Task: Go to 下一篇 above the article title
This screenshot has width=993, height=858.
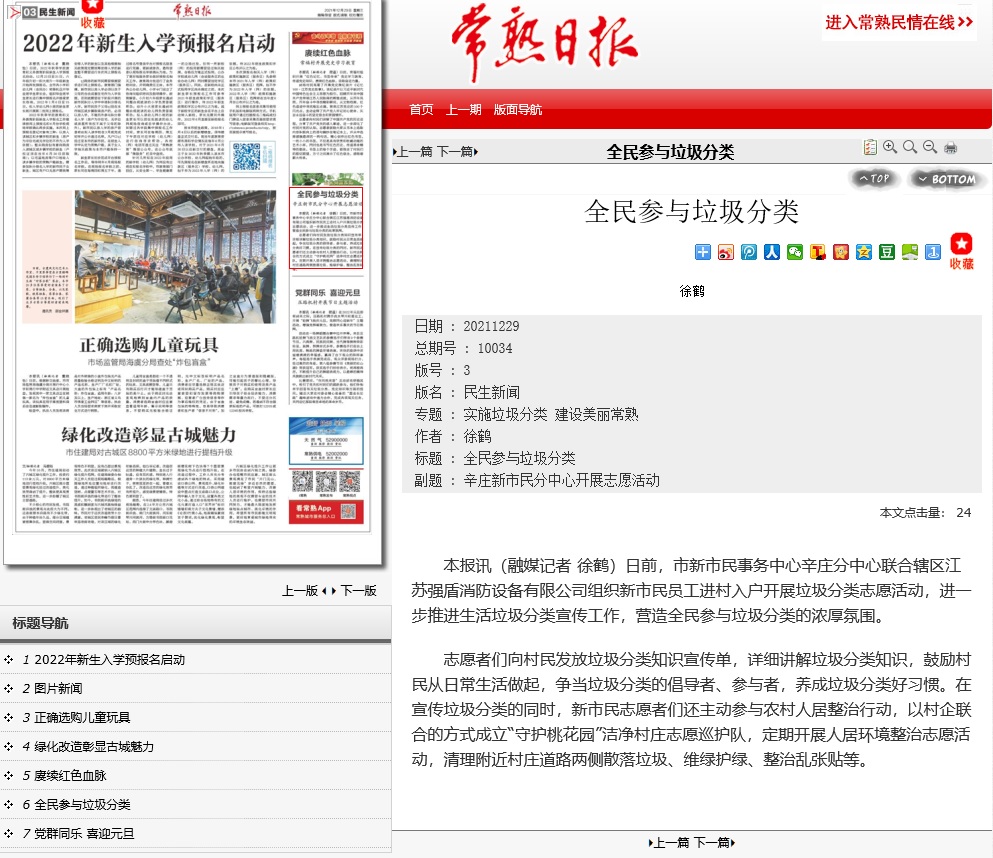Action: [x=457, y=152]
